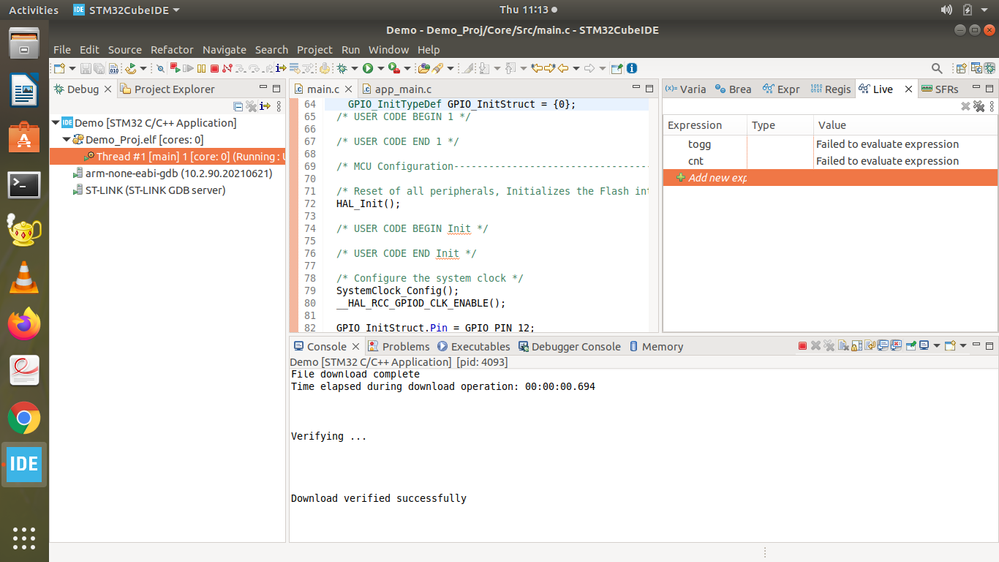Click the blue information icon in toolbar
Viewport: 999px width, 562px height.
coord(632,69)
